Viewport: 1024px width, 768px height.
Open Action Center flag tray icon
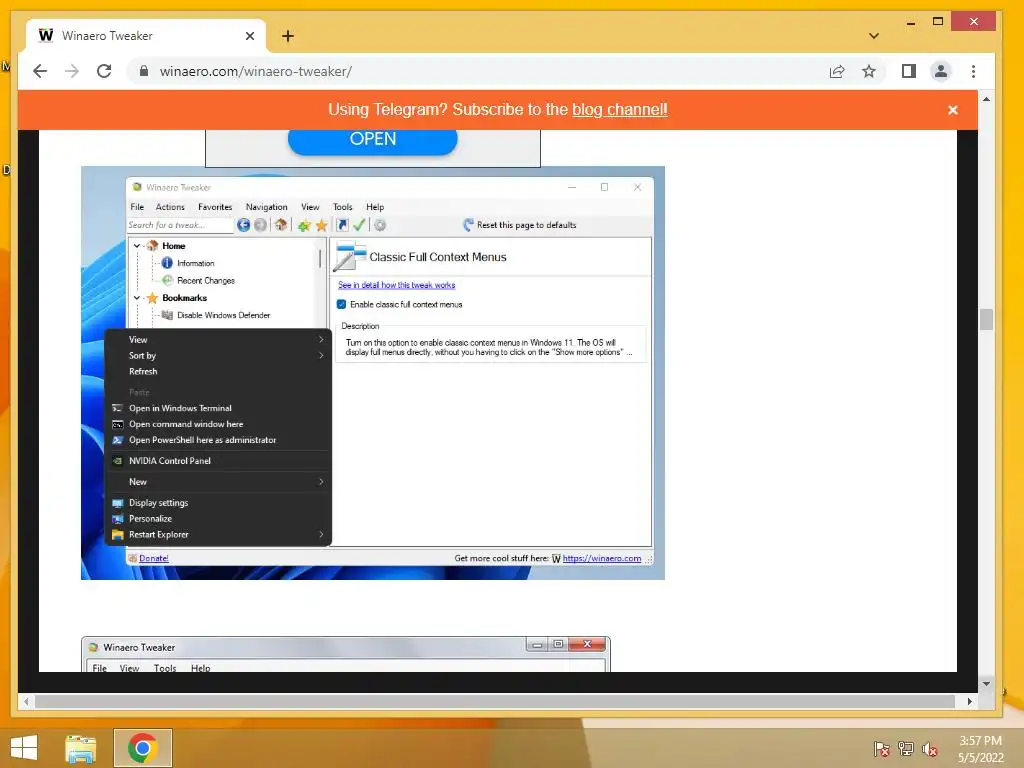[x=882, y=749]
